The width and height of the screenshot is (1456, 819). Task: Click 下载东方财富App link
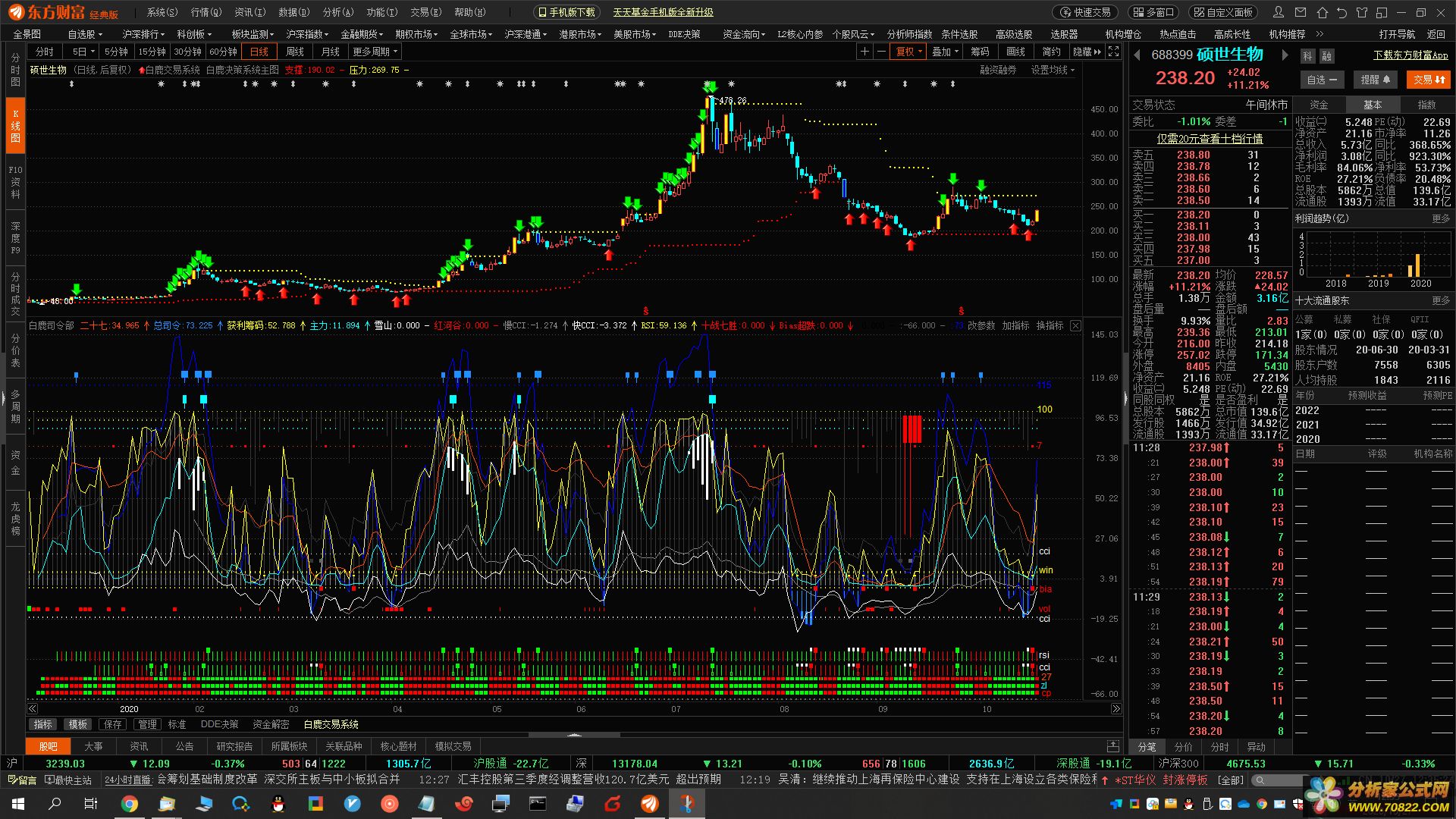click(x=1410, y=55)
